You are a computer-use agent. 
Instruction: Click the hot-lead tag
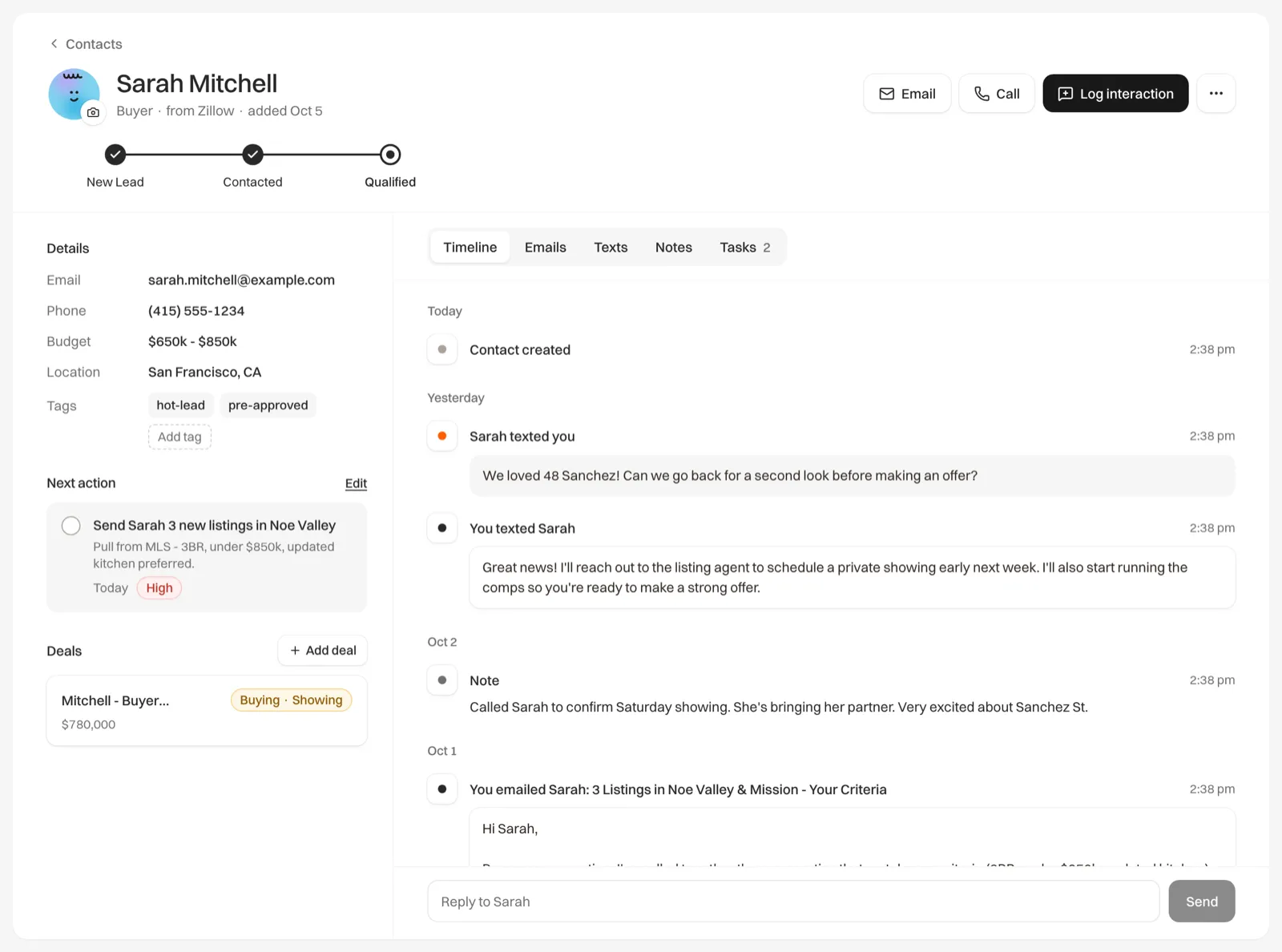point(181,405)
